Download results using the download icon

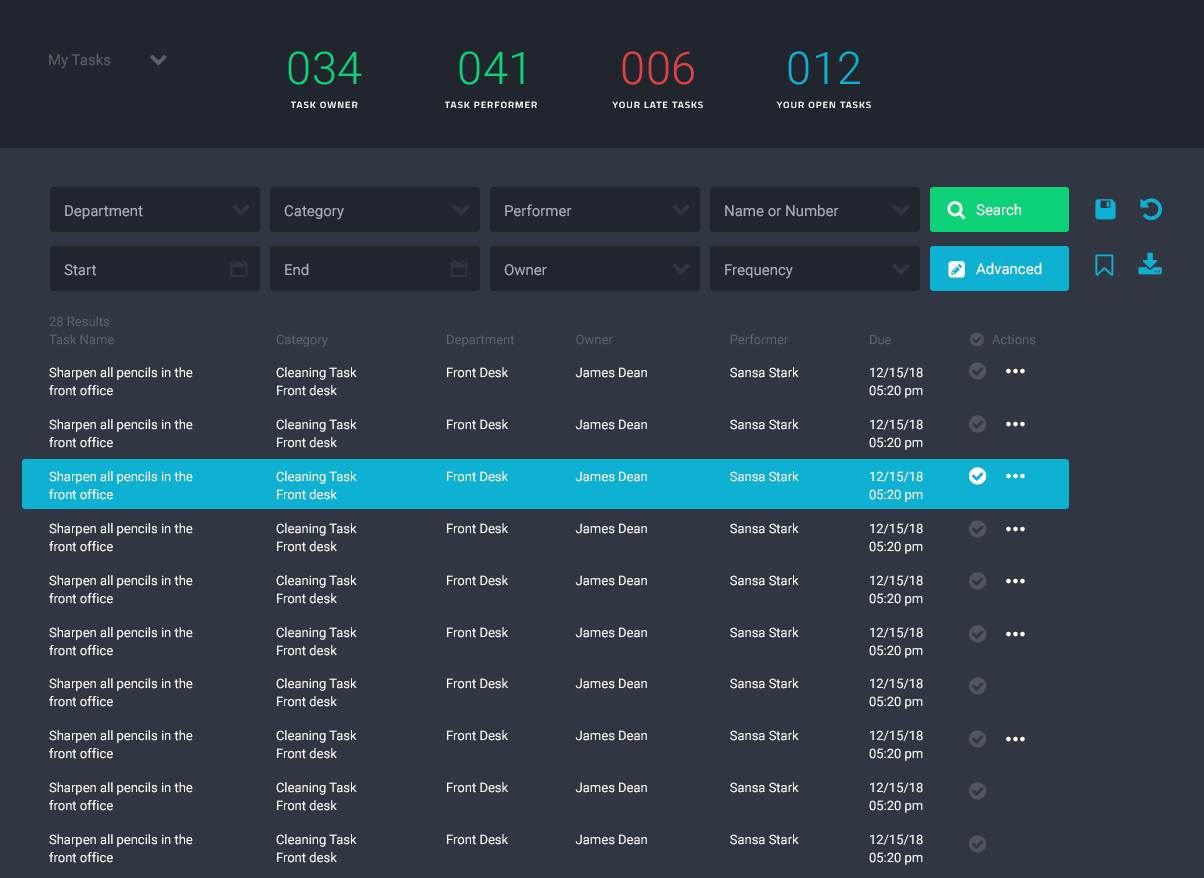coord(1150,264)
